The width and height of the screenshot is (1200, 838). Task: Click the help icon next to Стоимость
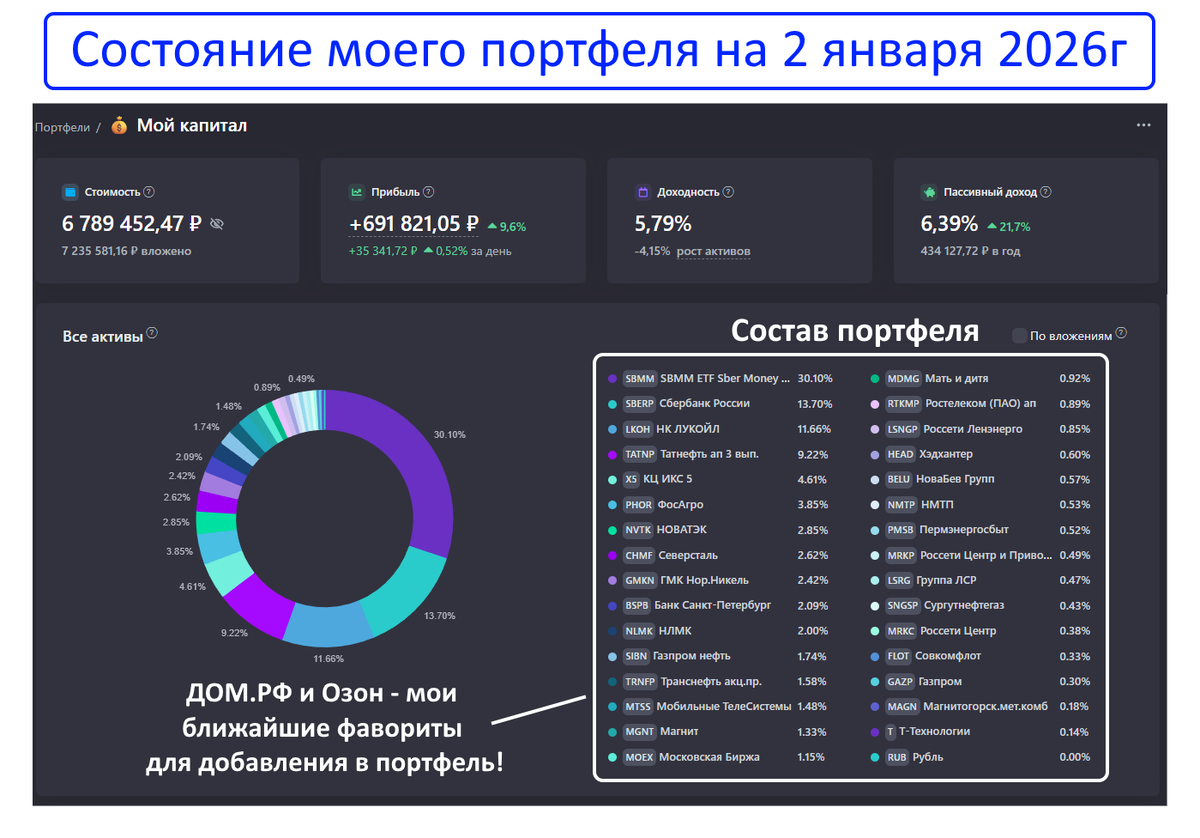(149, 191)
